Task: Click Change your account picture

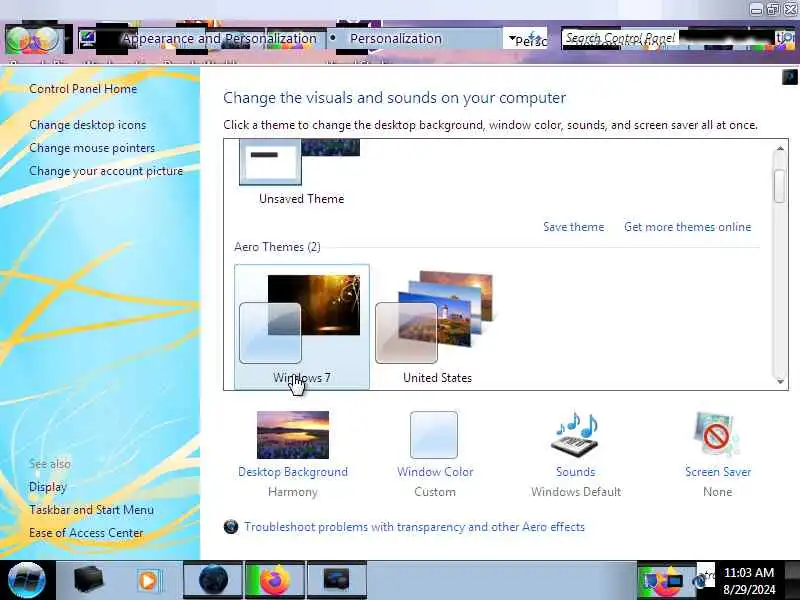Action: pyautogui.click(x=106, y=171)
